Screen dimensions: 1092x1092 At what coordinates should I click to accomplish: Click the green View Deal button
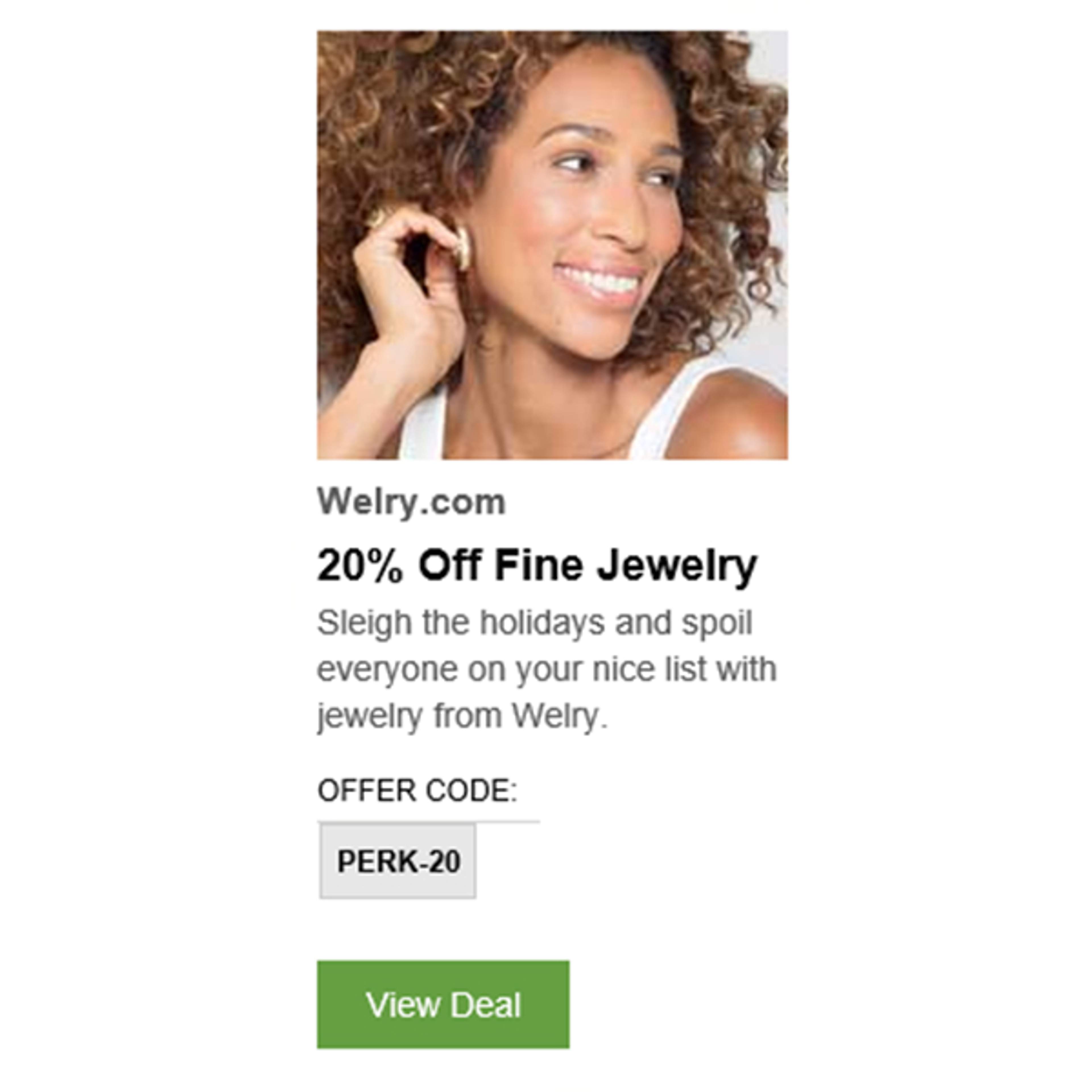pos(442,1005)
